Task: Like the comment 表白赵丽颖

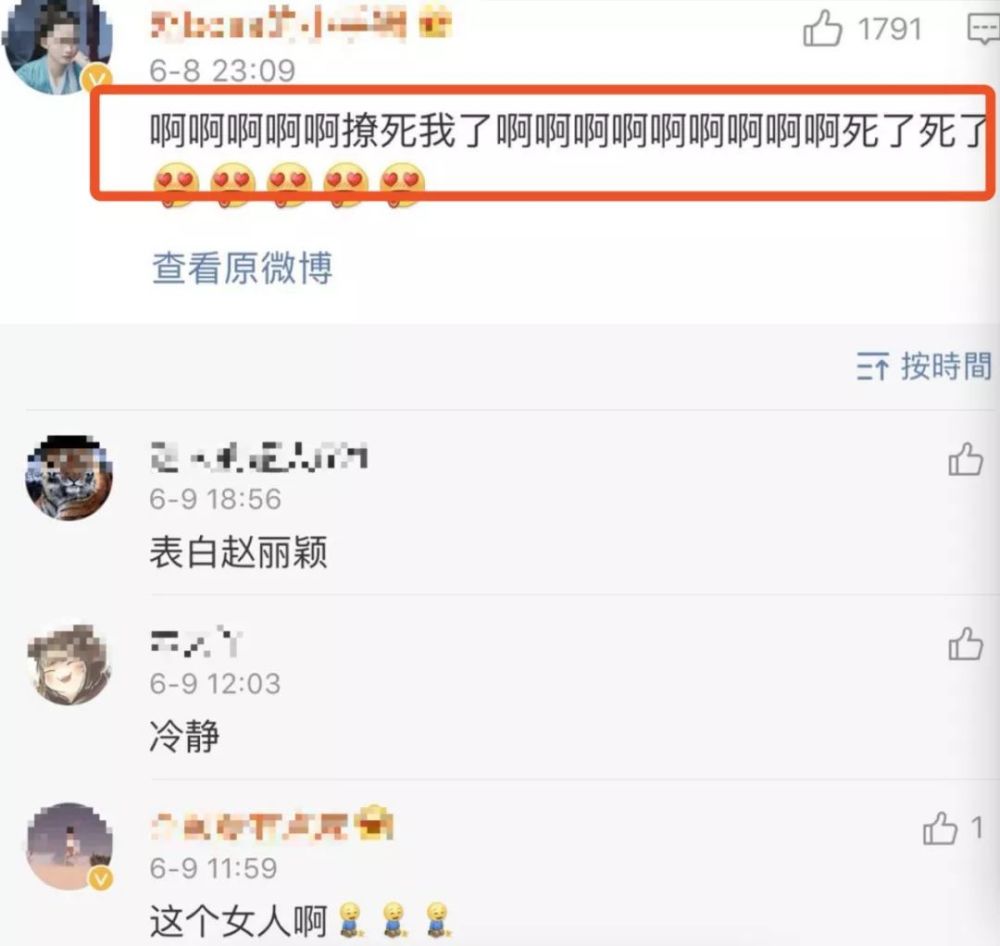Action: click(965, 459)
